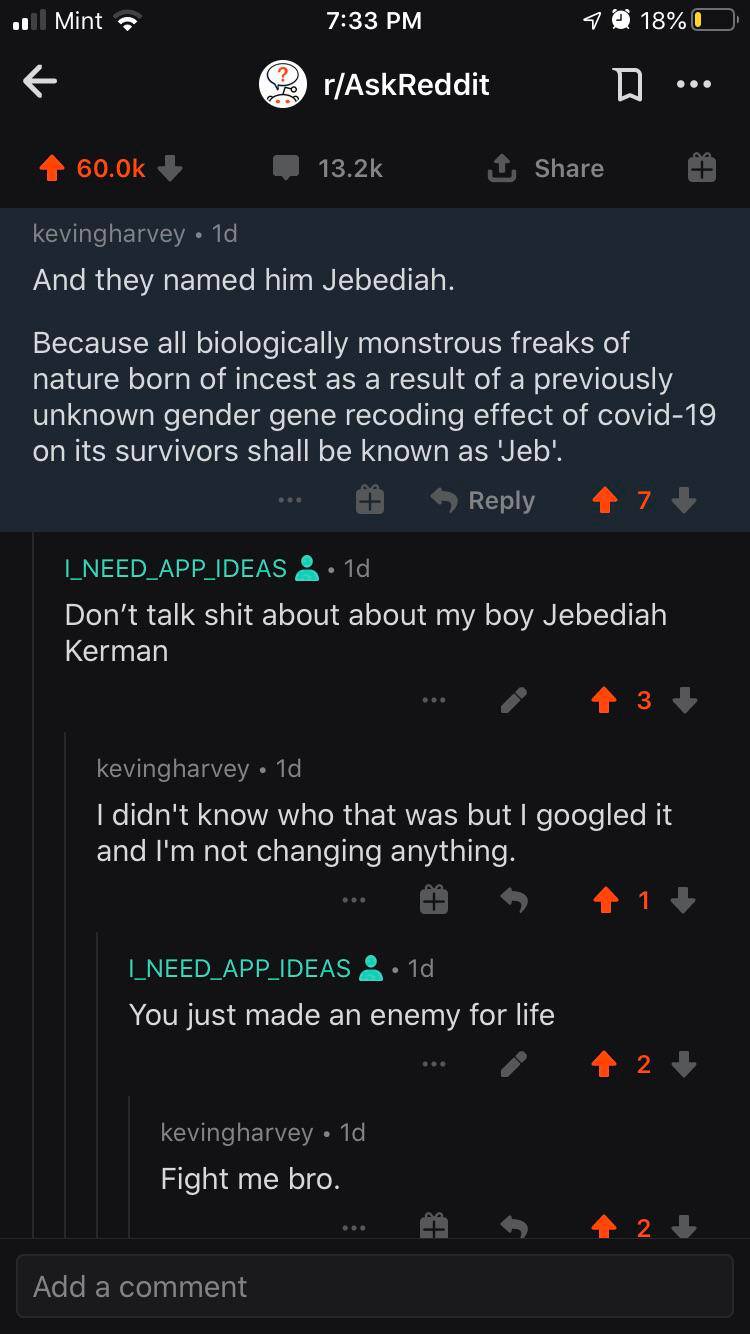Award the 'googled it' comment with gift icon

(x=433, y=901)
